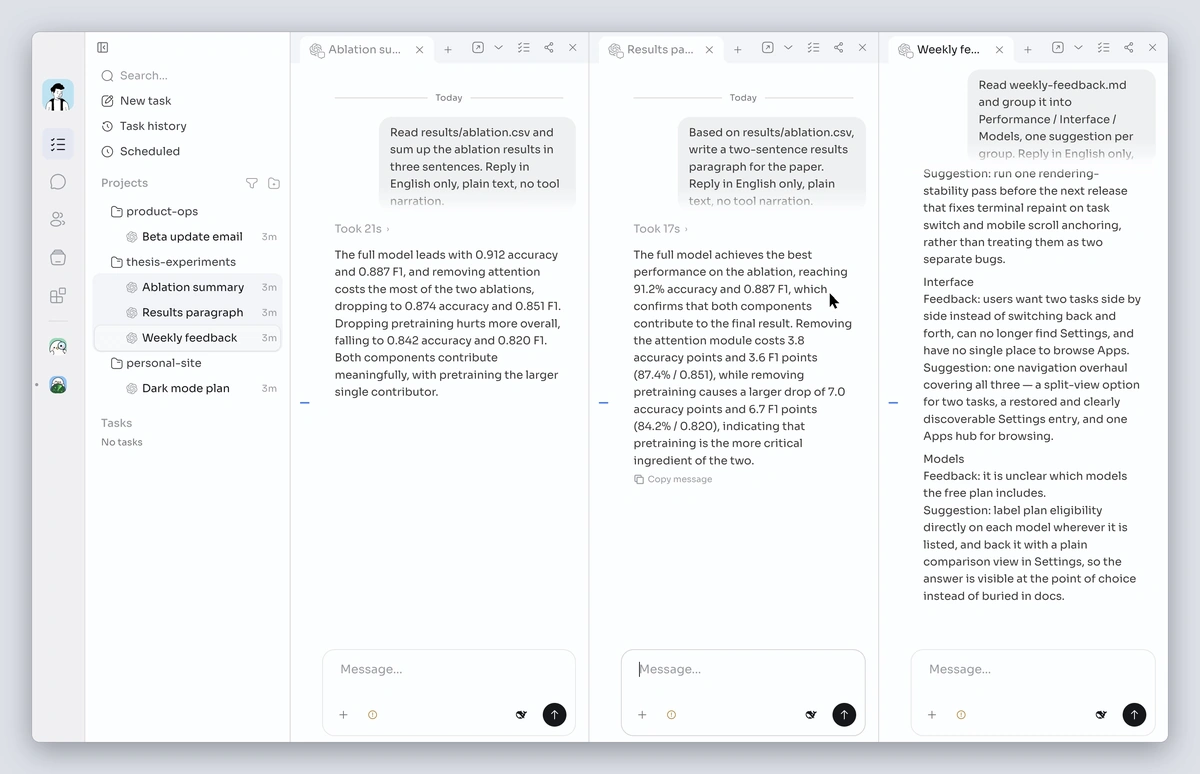Share the Weekly feedback pane

click(1128, 48)
